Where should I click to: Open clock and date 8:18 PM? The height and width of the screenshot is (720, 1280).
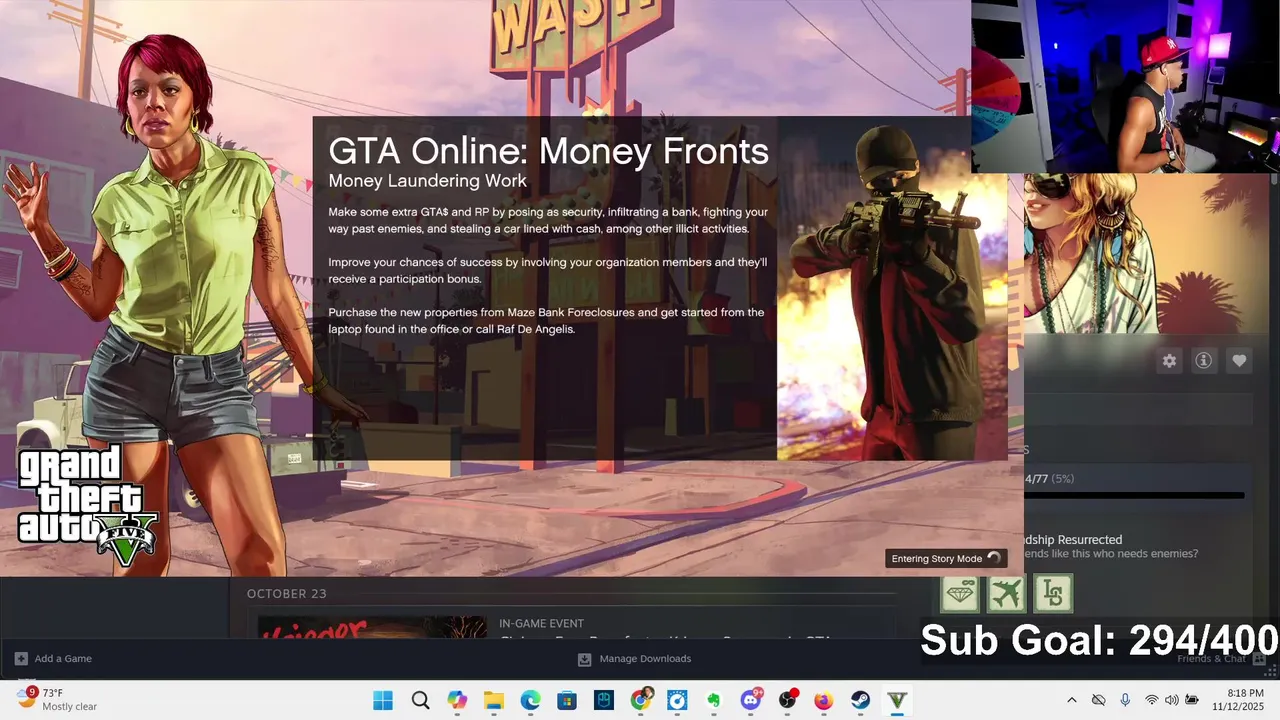click(1238, 700)
